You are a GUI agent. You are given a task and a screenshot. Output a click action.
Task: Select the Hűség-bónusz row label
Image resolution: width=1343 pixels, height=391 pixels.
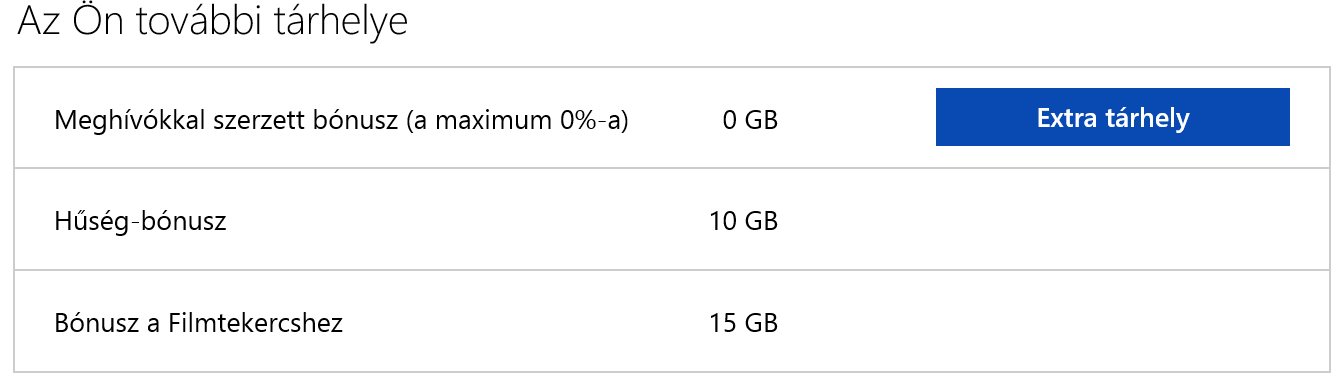tap(140, 221)
